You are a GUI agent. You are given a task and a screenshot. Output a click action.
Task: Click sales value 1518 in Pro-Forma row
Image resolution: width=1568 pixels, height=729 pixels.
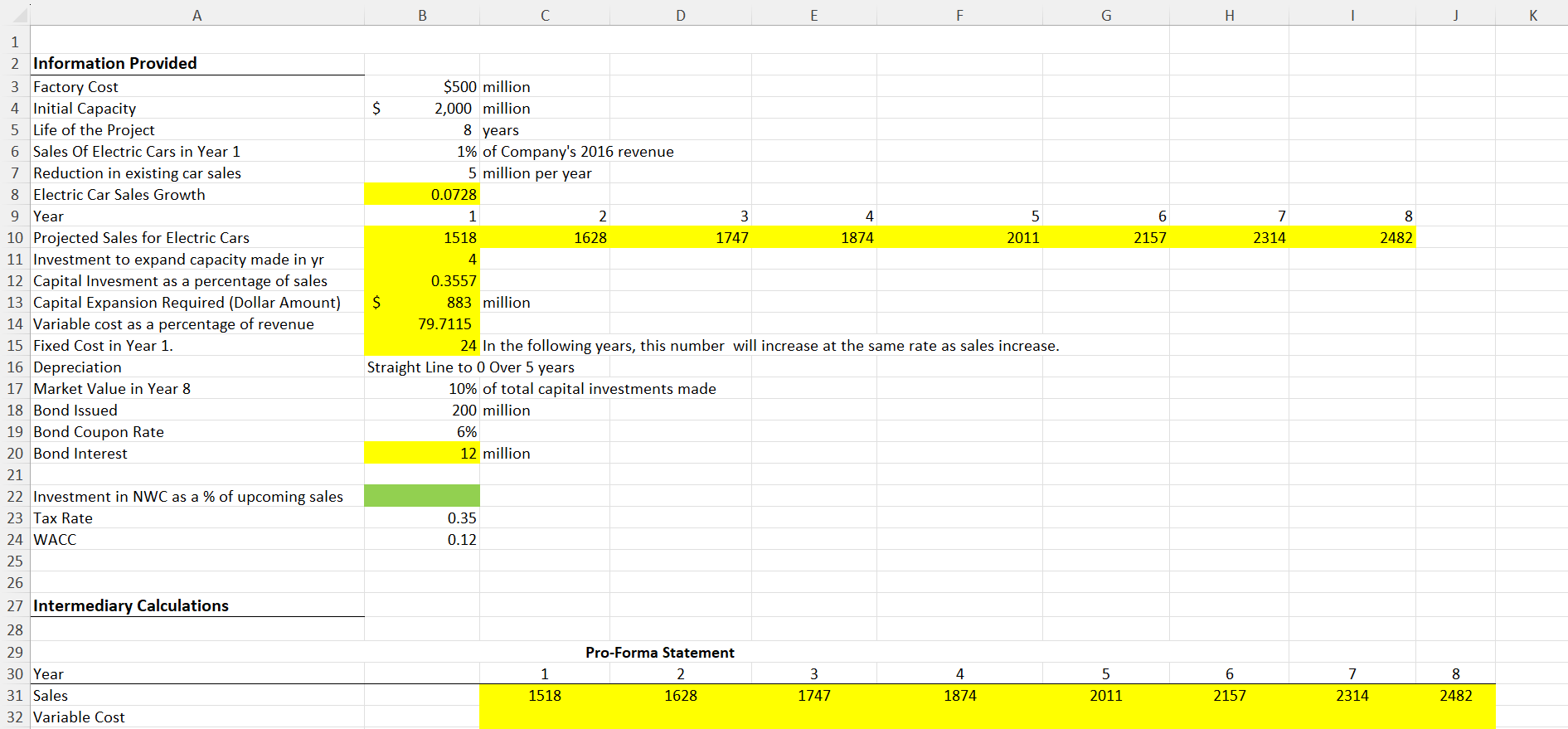pyautogui.click(x=545, y=695)
